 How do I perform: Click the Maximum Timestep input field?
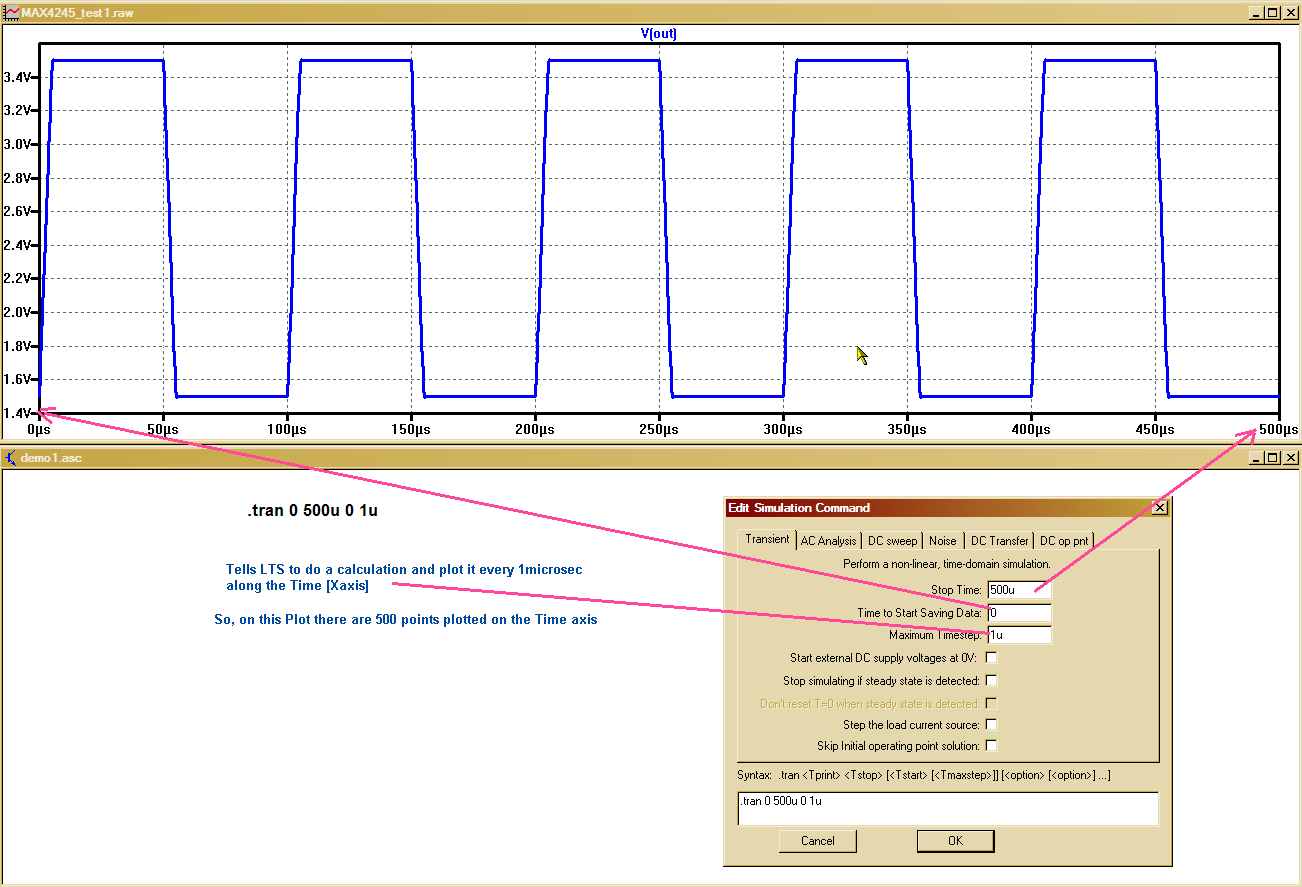(x=1019, y=635)
